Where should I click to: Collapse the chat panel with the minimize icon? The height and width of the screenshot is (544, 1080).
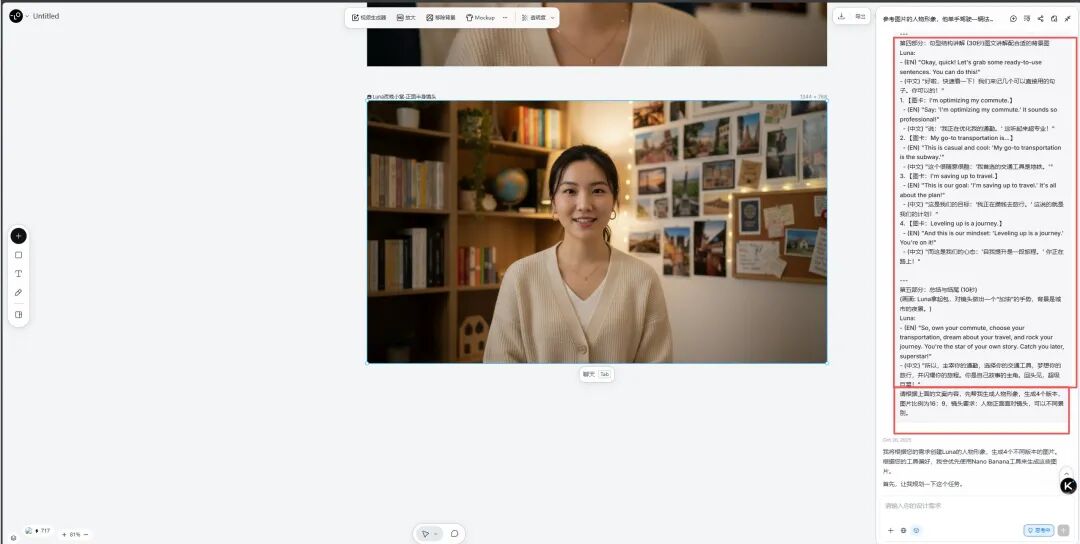pyautogui.click(x=1068, y=19)
